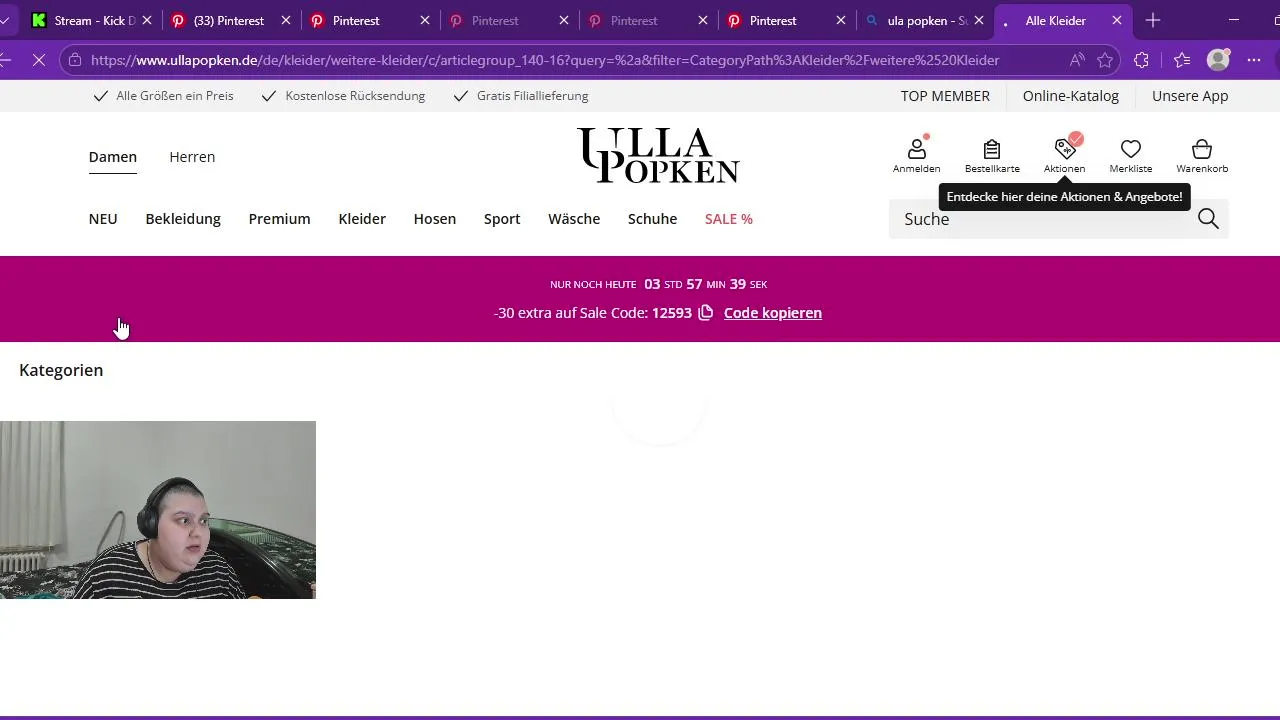Open the browser favorites list icon
Image resolution: width=1280 pixels, height=720 pixels.
click(1182, 60)
